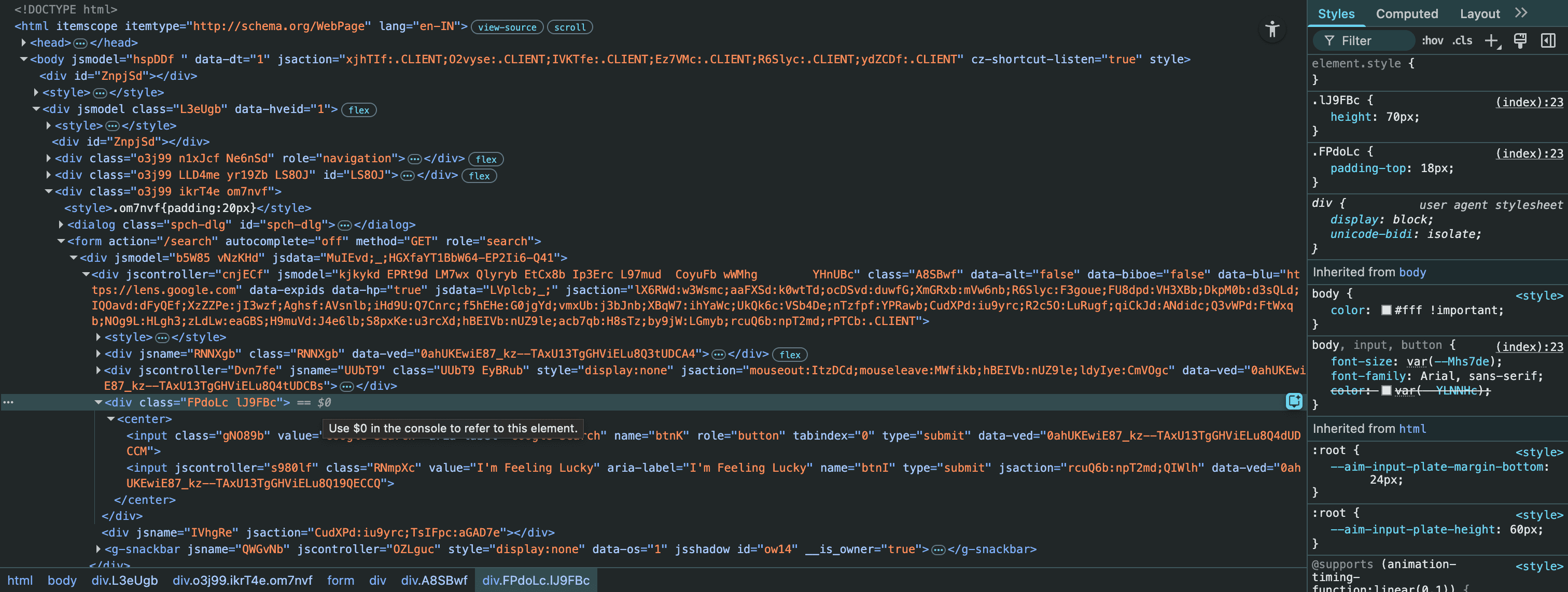The image size is (1568, 592).
Task: Expand the ellipsis in the g-snackbar row
Action: click(x=939, y=550)
